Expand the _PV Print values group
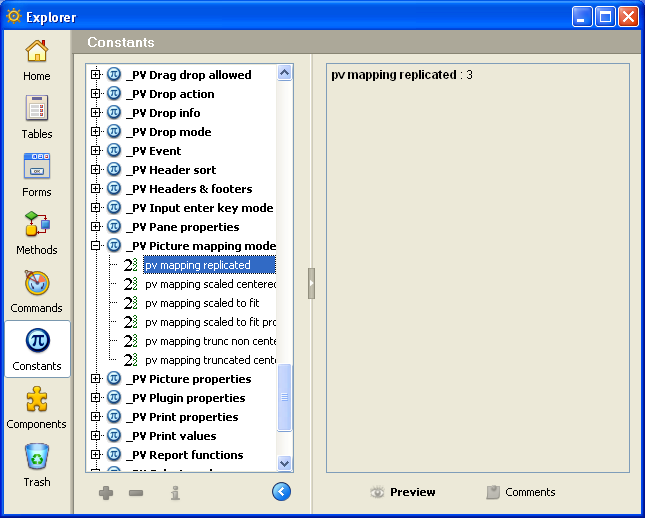This screenshot has width=645, height=518. (96, 436)
